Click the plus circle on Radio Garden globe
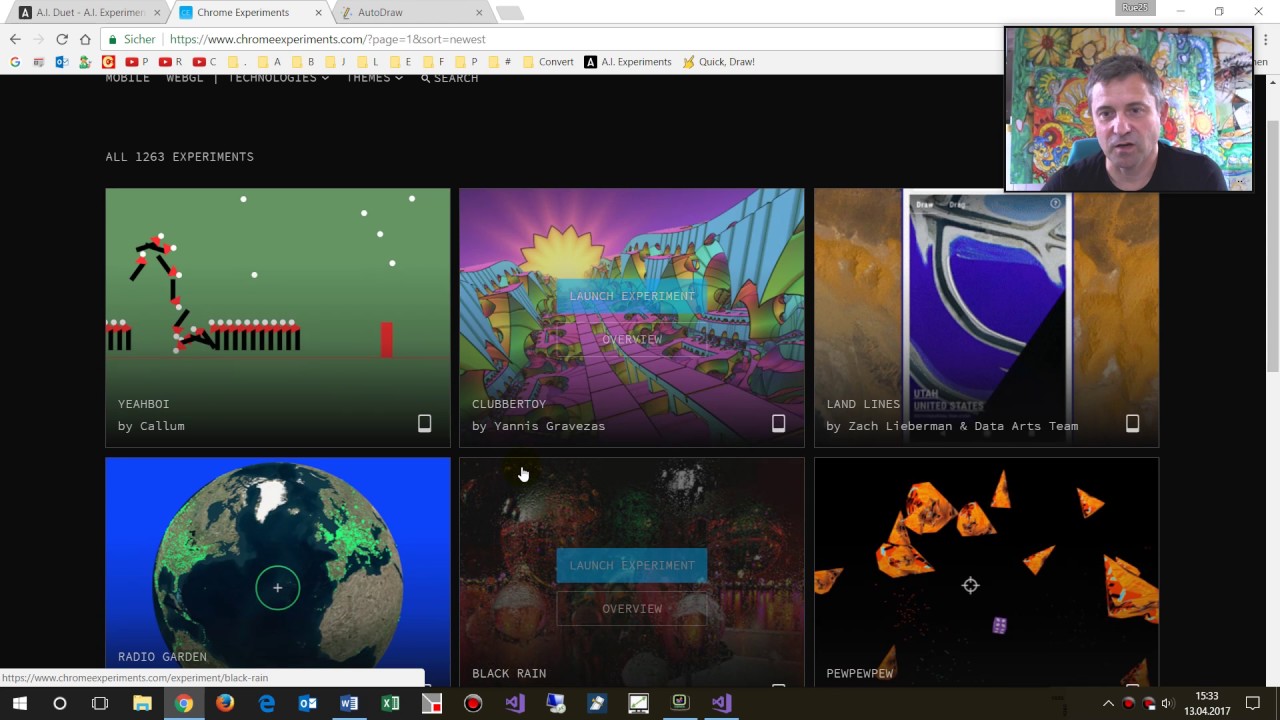 click(x=277, y=588)
